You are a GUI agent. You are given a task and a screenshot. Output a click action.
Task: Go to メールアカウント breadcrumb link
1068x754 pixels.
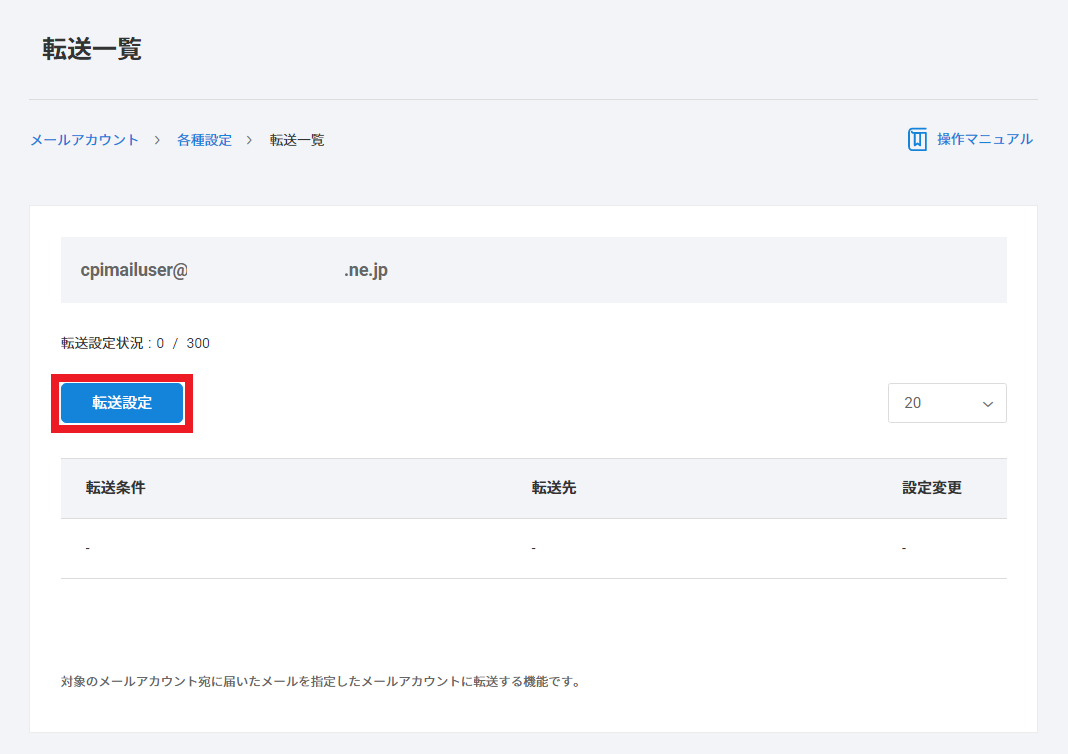84,140
